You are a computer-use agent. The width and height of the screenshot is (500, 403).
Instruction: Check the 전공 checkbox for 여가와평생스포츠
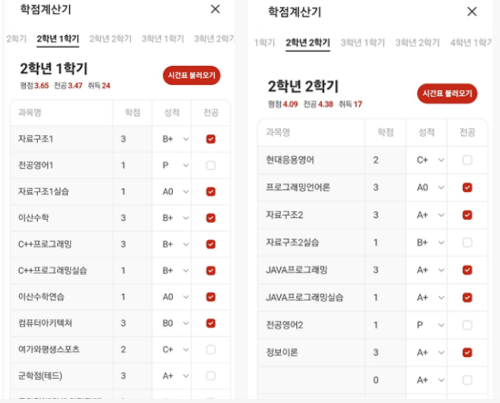211,350
